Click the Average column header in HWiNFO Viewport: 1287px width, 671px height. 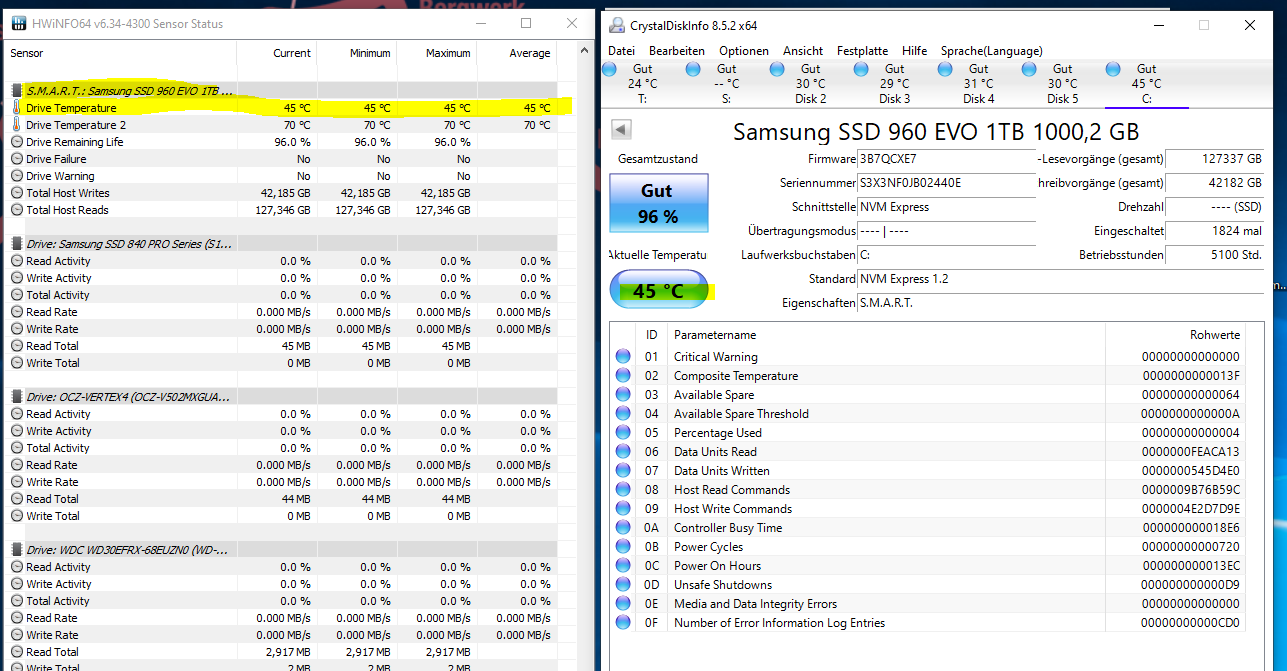517,53
